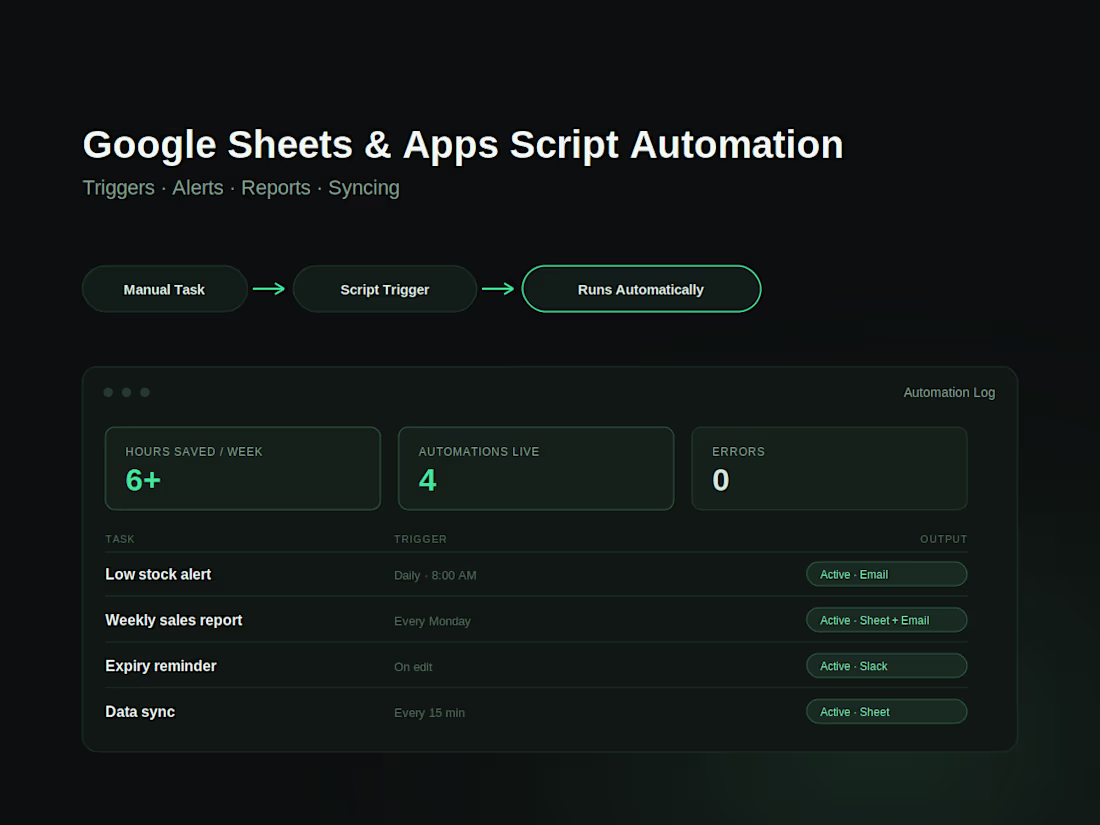This screenshot has width=1100, height=825.
Task: Click the Manual Task pill
Action: click(165, 289)
